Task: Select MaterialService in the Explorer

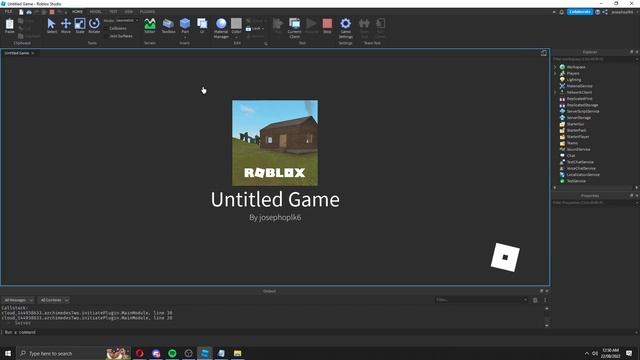Action: click(x=580, y=86)
